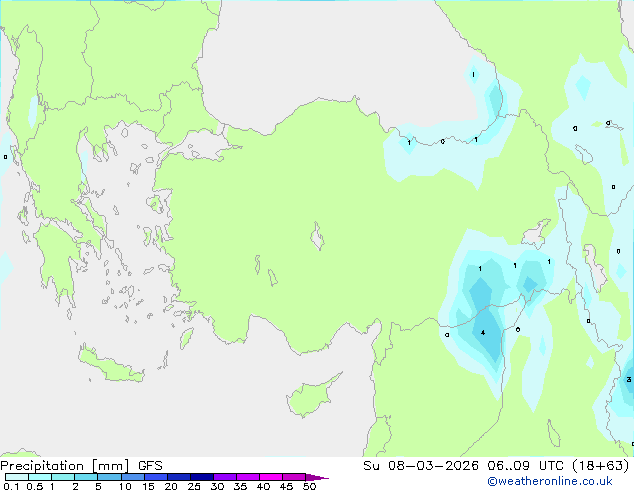Click the 2–5 mm legend swatch
Viewport: 634px width, 490px height.
(x=86, y=477)
